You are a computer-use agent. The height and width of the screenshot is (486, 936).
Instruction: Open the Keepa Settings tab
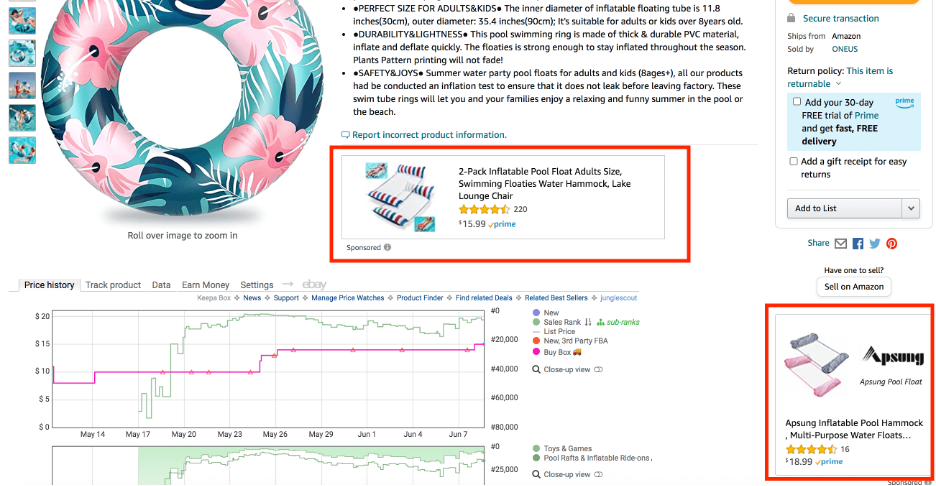(x=257, y=285)
